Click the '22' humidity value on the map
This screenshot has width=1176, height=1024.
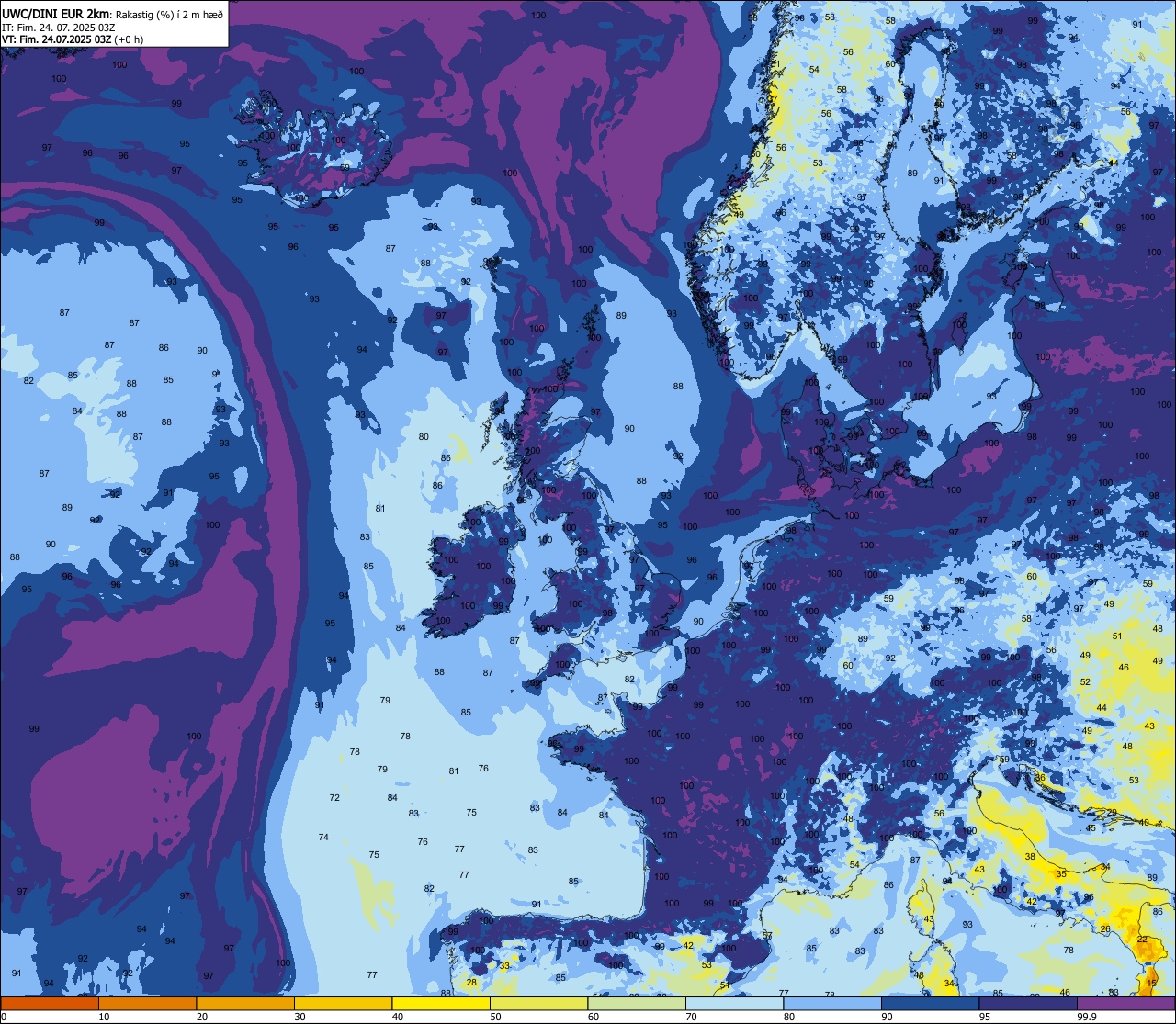[x=1142, y=940]
